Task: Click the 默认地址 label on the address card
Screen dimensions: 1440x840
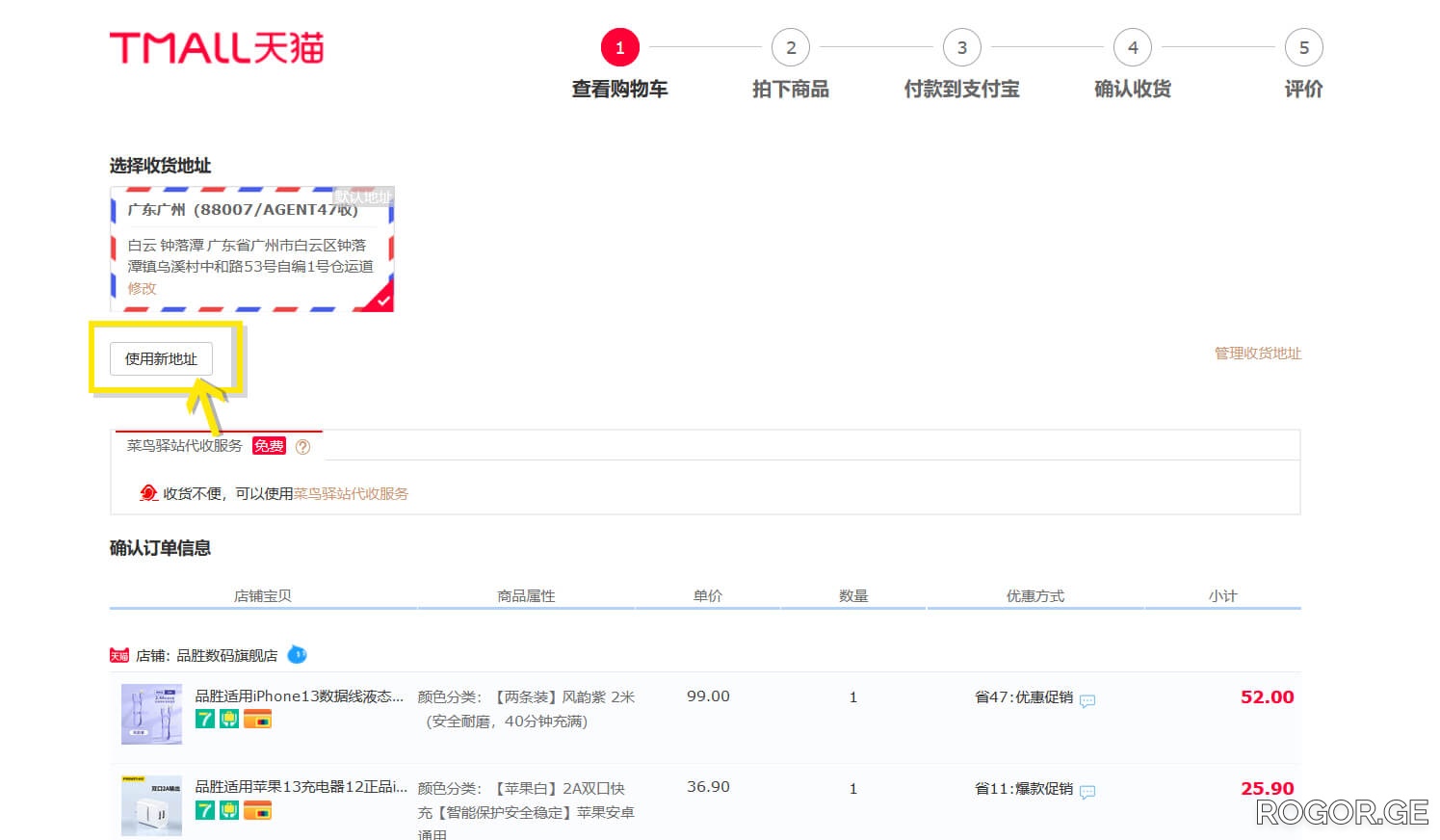Action: 363,197
